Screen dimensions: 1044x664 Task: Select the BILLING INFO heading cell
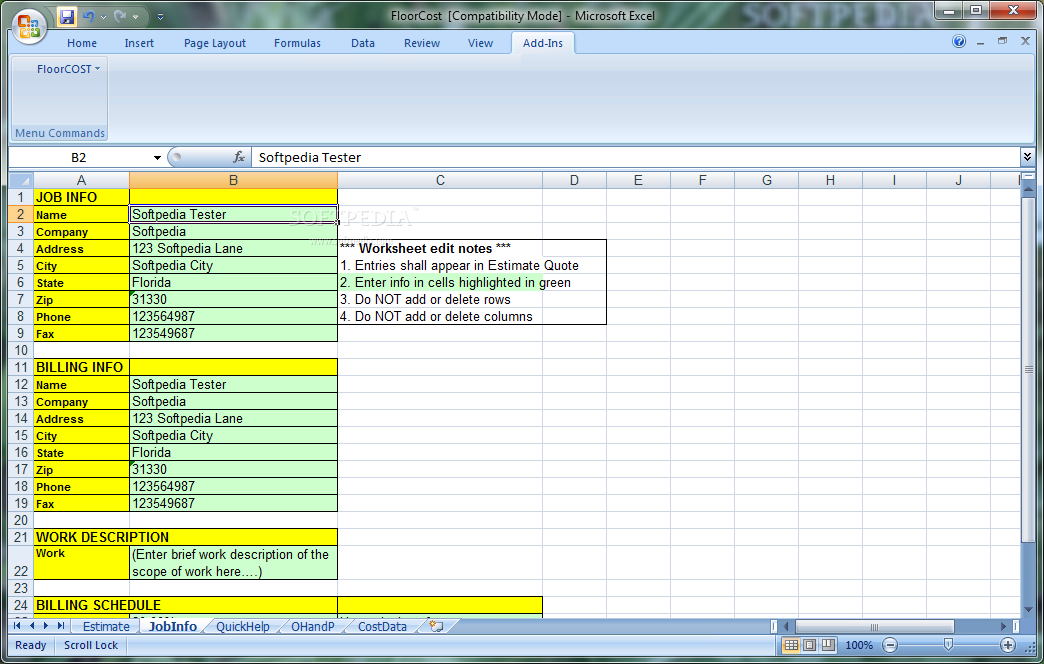click(x=81, y=368)
